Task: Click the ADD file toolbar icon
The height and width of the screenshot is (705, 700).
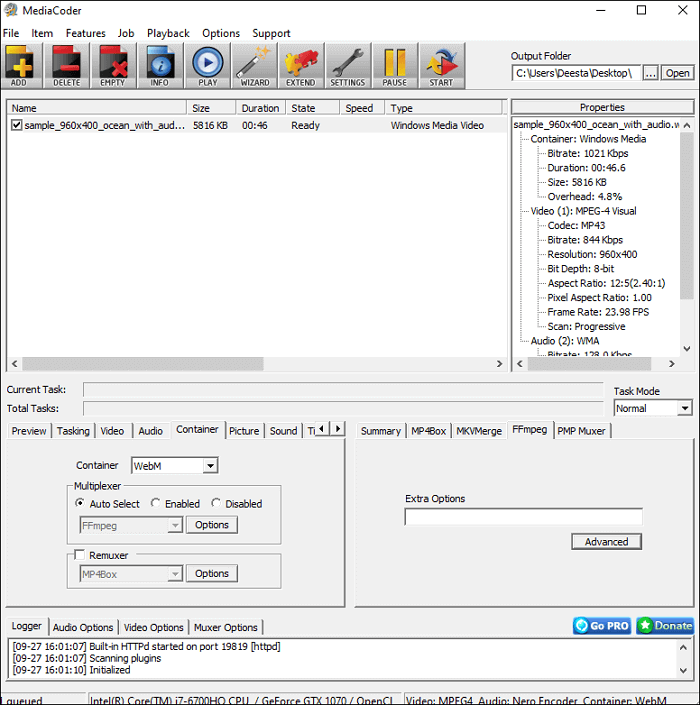Action: coord(20,65)
